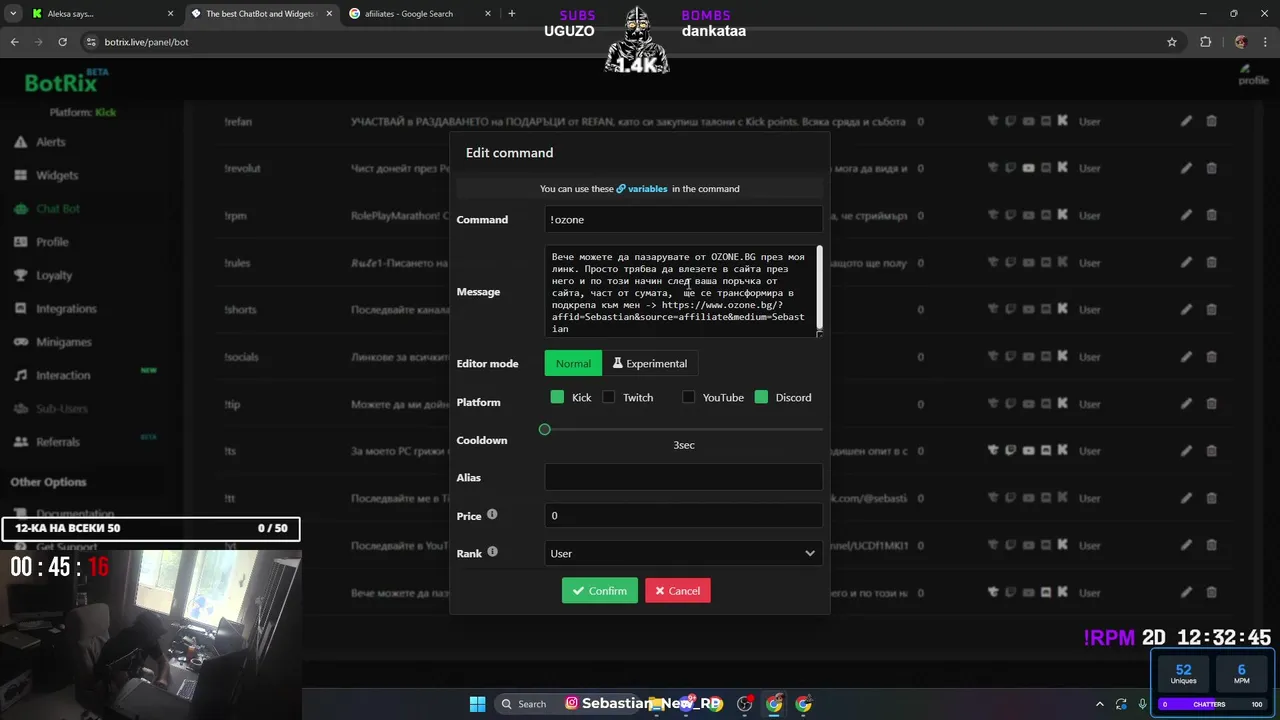Viewport: 1280px width, 720px height.
Task: Open Chrome tab search dropdown arrow
Action: [x=14, y=14]
